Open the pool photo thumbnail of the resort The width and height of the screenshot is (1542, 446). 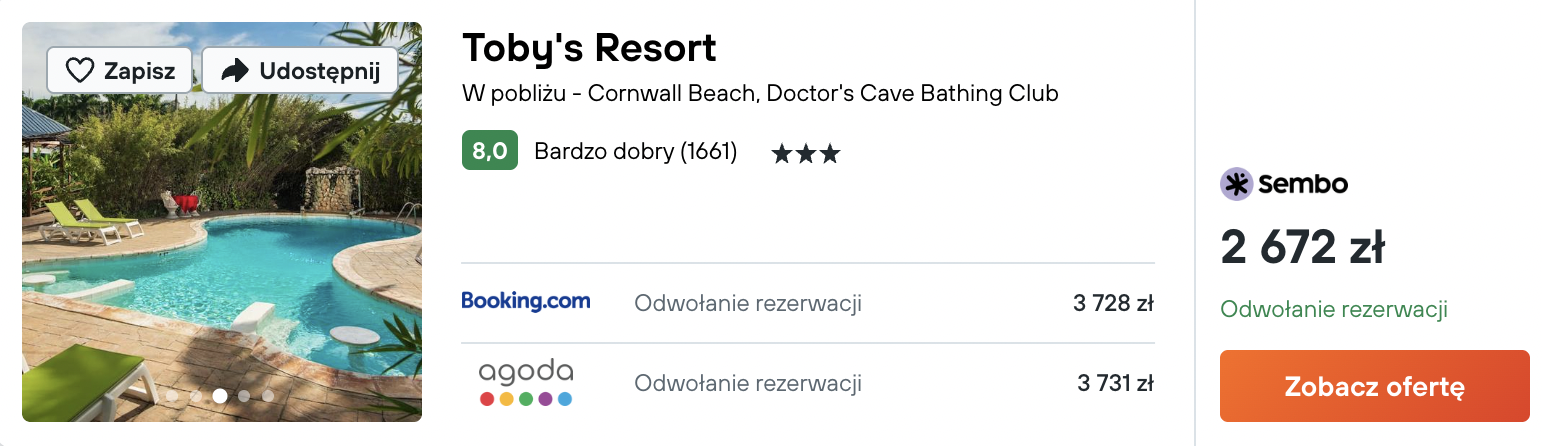222,222
